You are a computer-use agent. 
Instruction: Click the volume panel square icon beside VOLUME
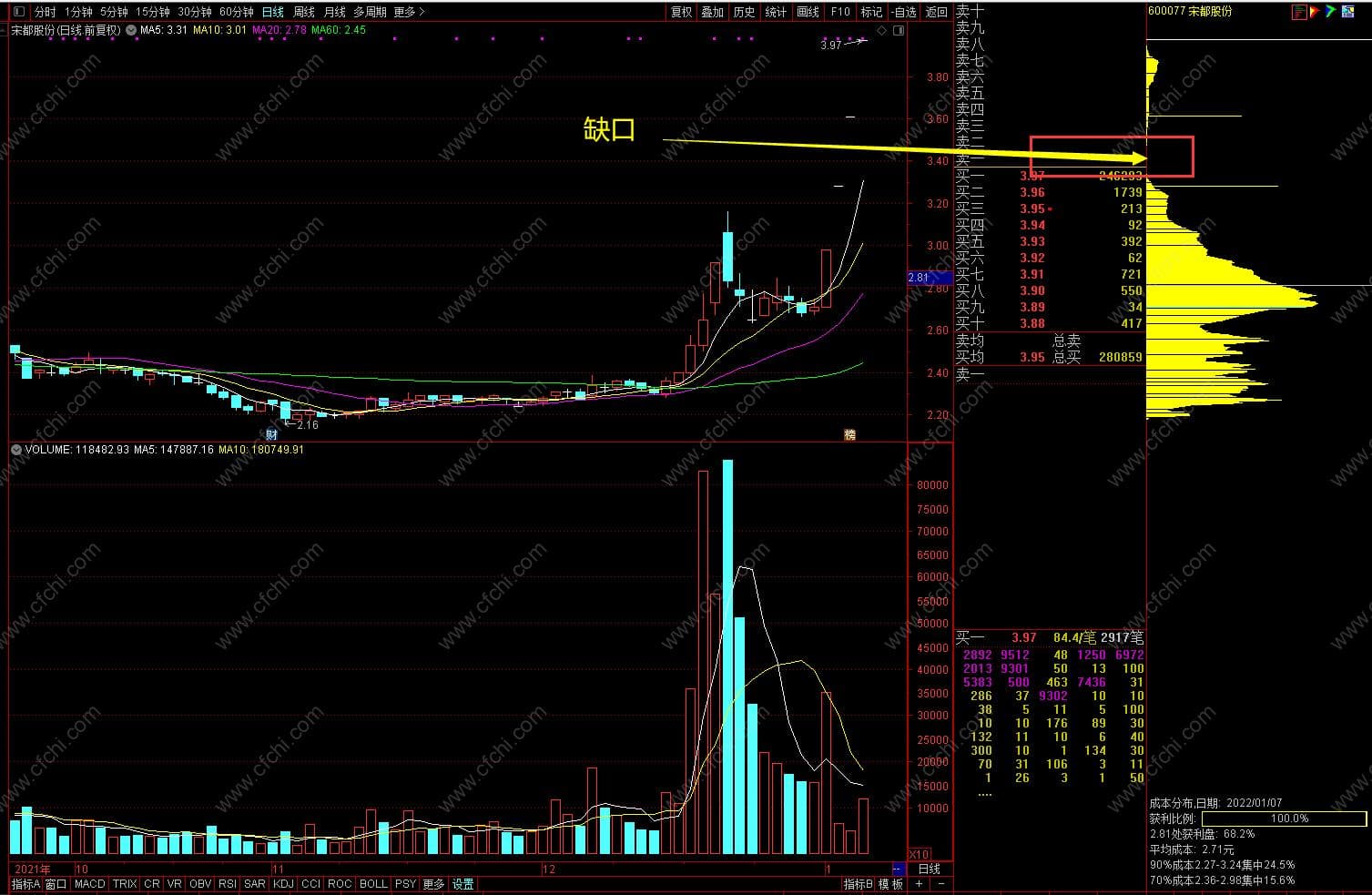coord(16,450)
